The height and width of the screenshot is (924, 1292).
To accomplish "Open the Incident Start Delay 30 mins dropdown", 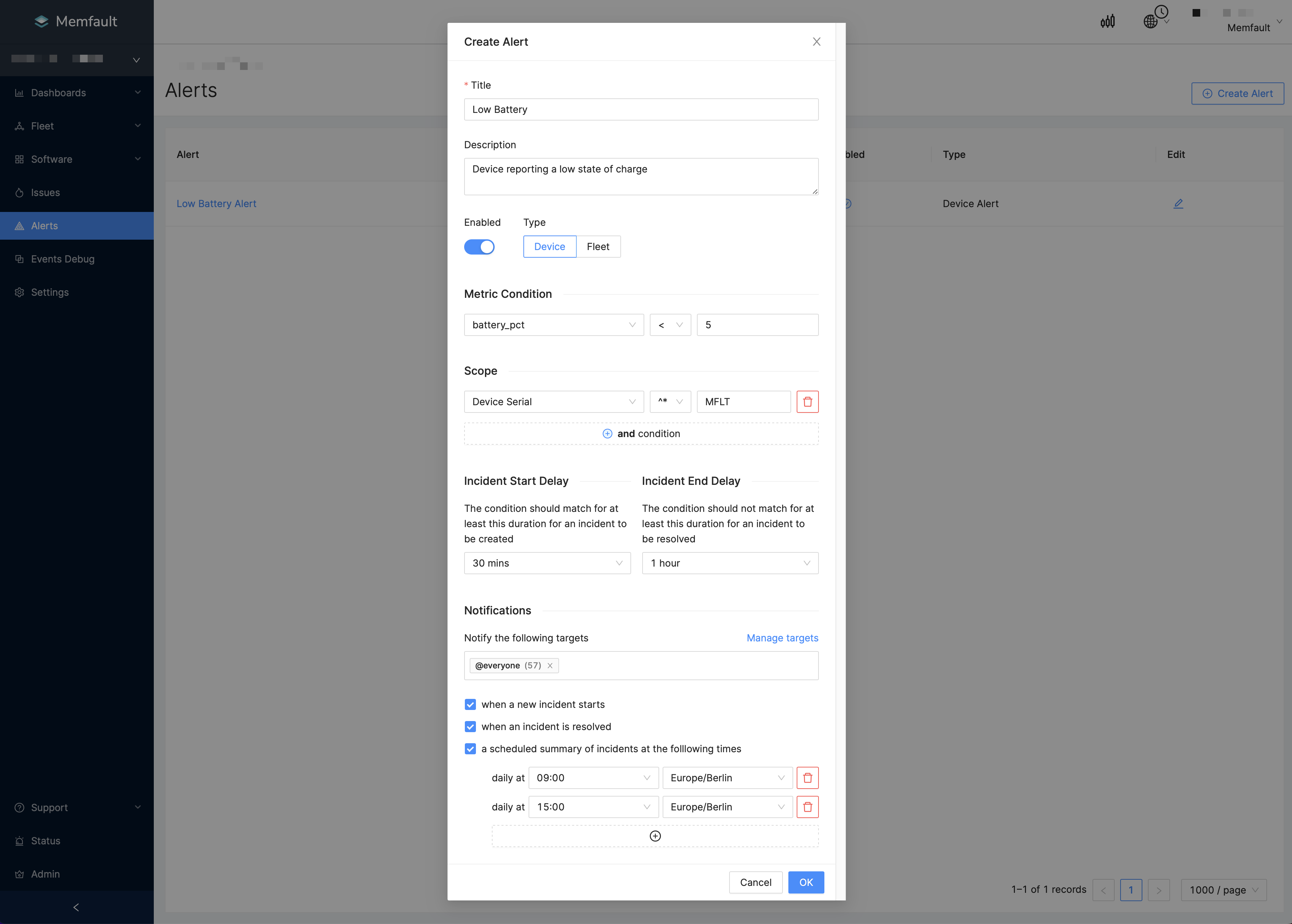I will tap(547, 563).
